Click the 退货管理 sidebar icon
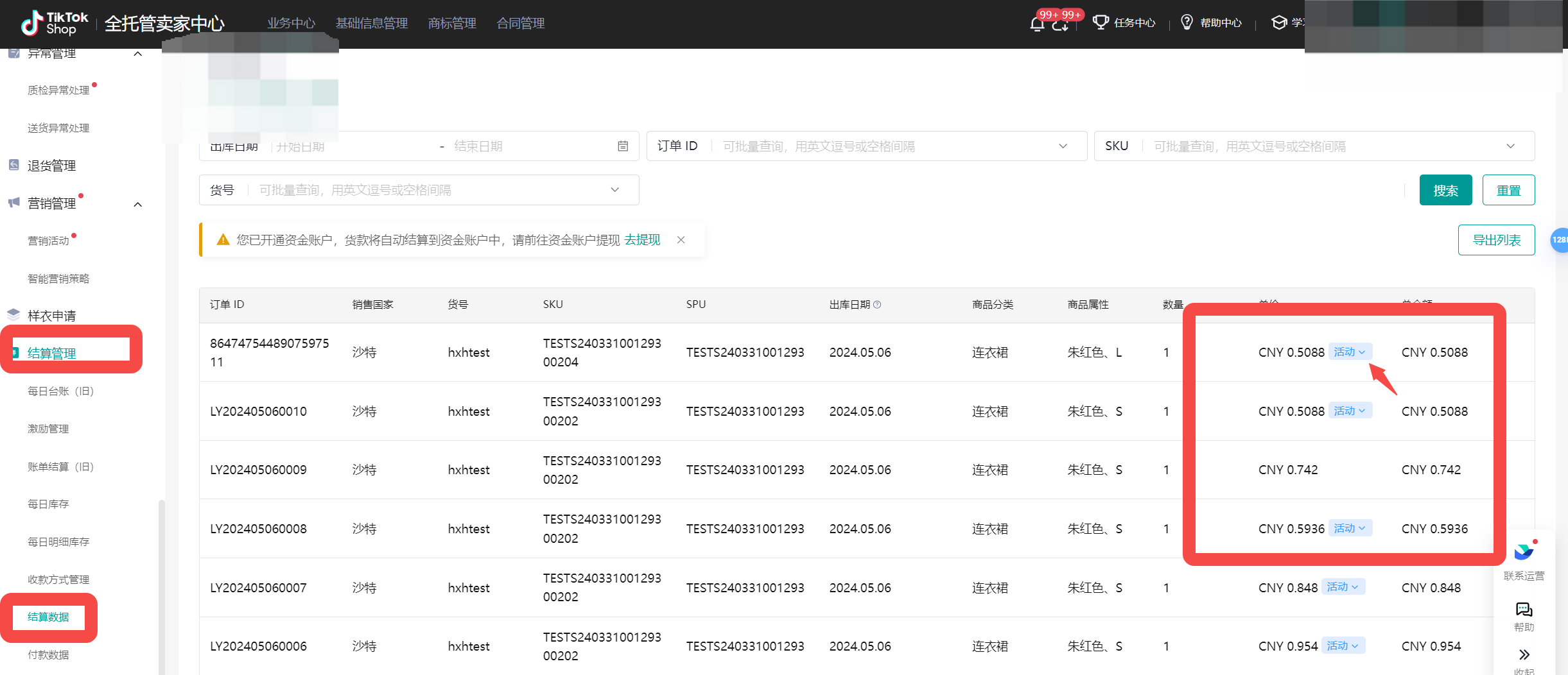This screenshot has width=1568, height=675. tap(14, 166)
